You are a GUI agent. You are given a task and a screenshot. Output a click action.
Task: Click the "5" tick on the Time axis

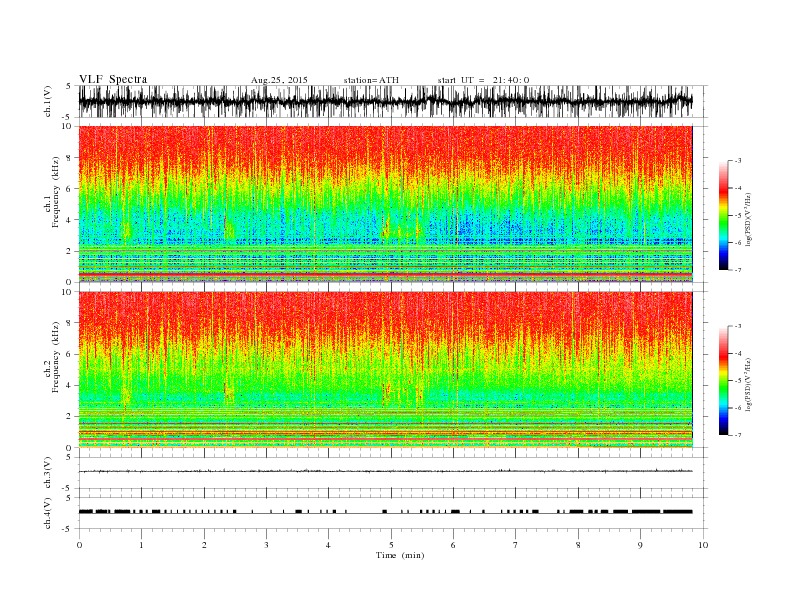pyautogui.click(x=391, y=545)
